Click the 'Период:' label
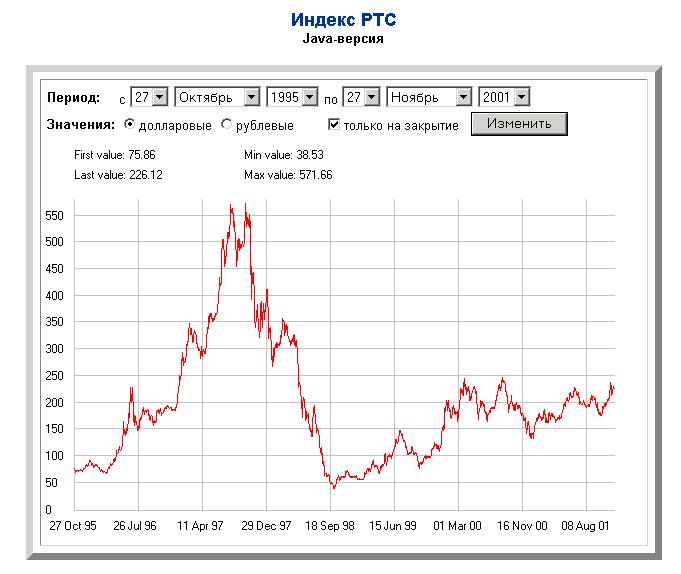Screen dimensions: 681x574 (73, 97)
